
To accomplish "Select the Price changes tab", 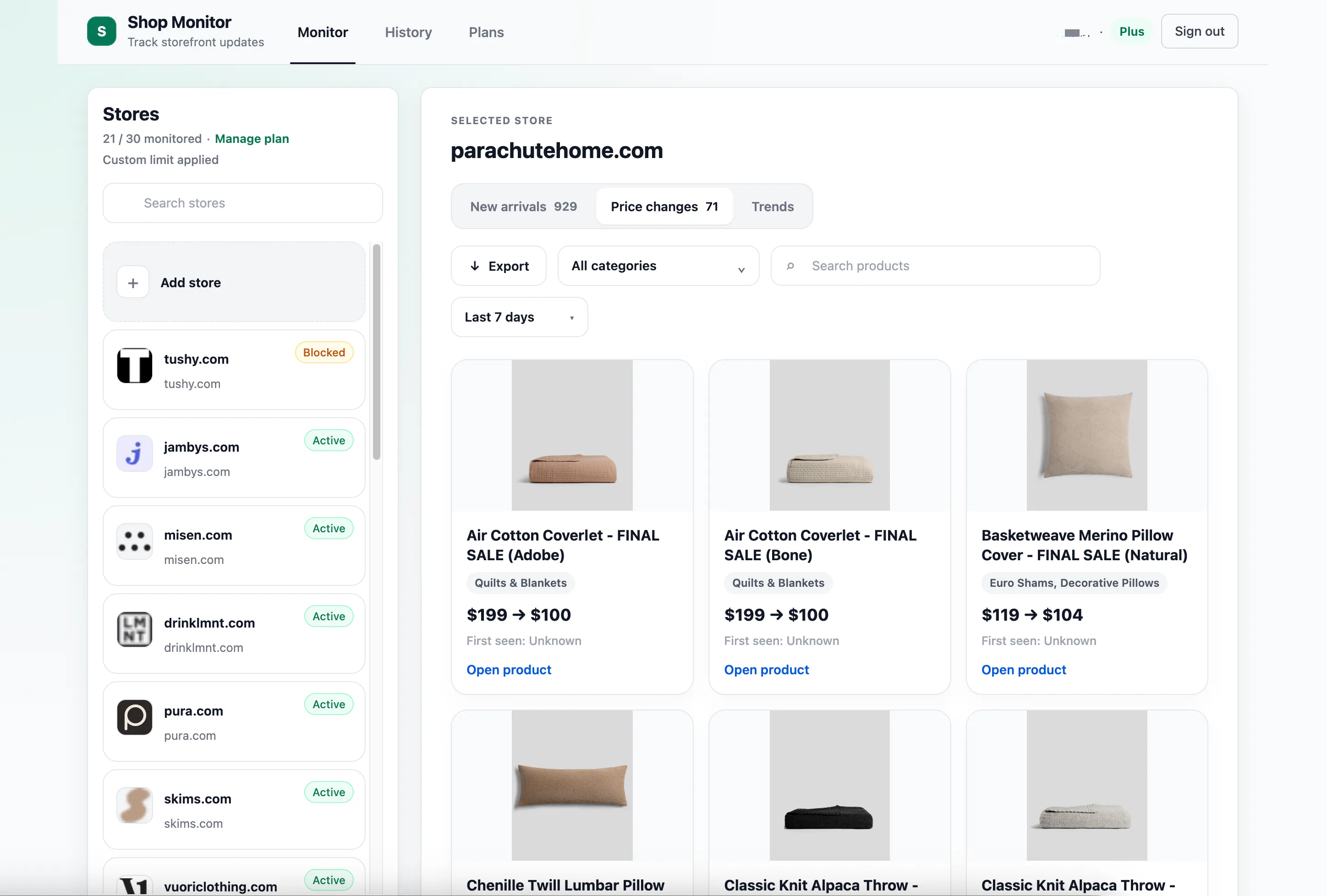I will [x=664, y=207].
